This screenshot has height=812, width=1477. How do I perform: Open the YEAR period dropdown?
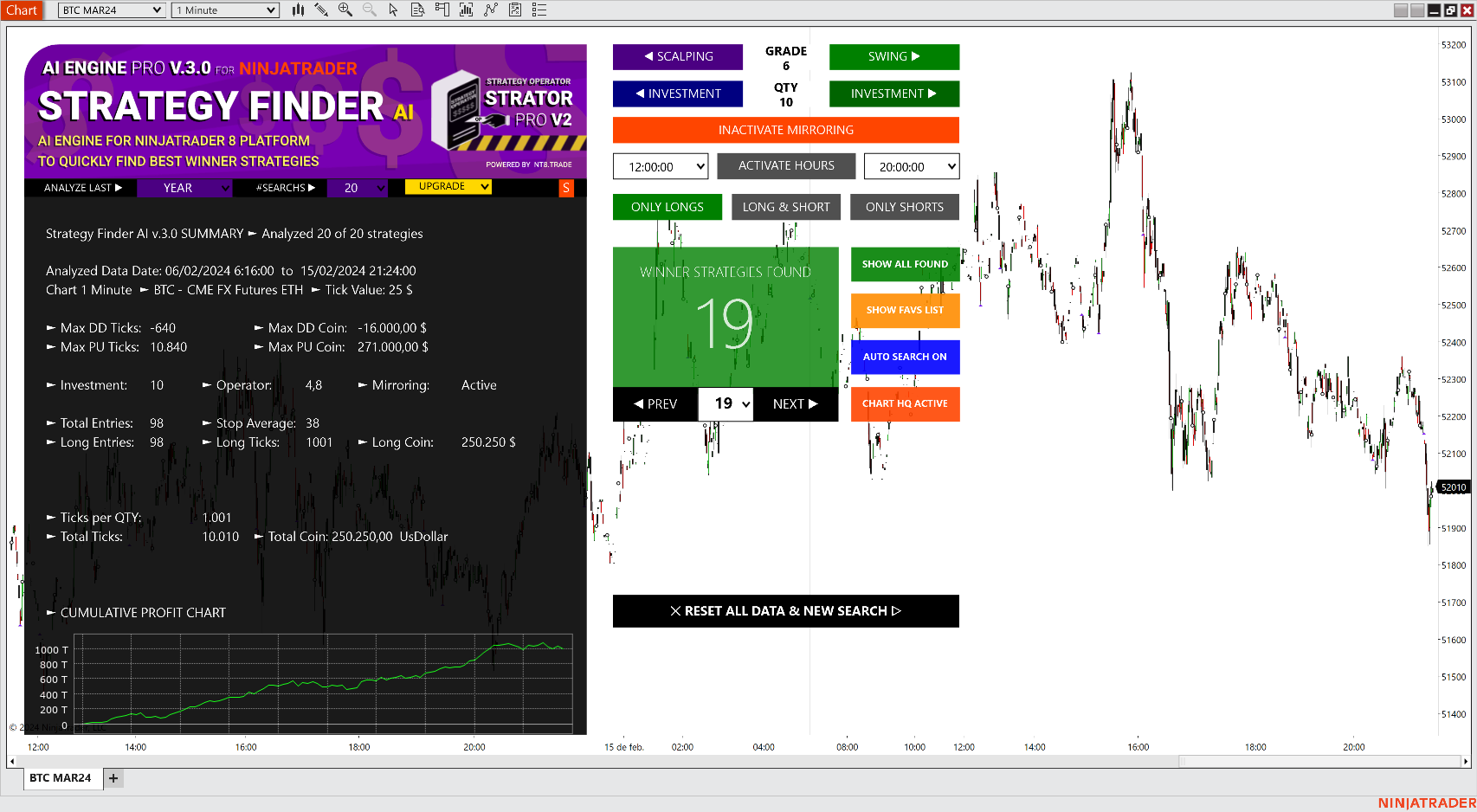[x=184, y=188]
